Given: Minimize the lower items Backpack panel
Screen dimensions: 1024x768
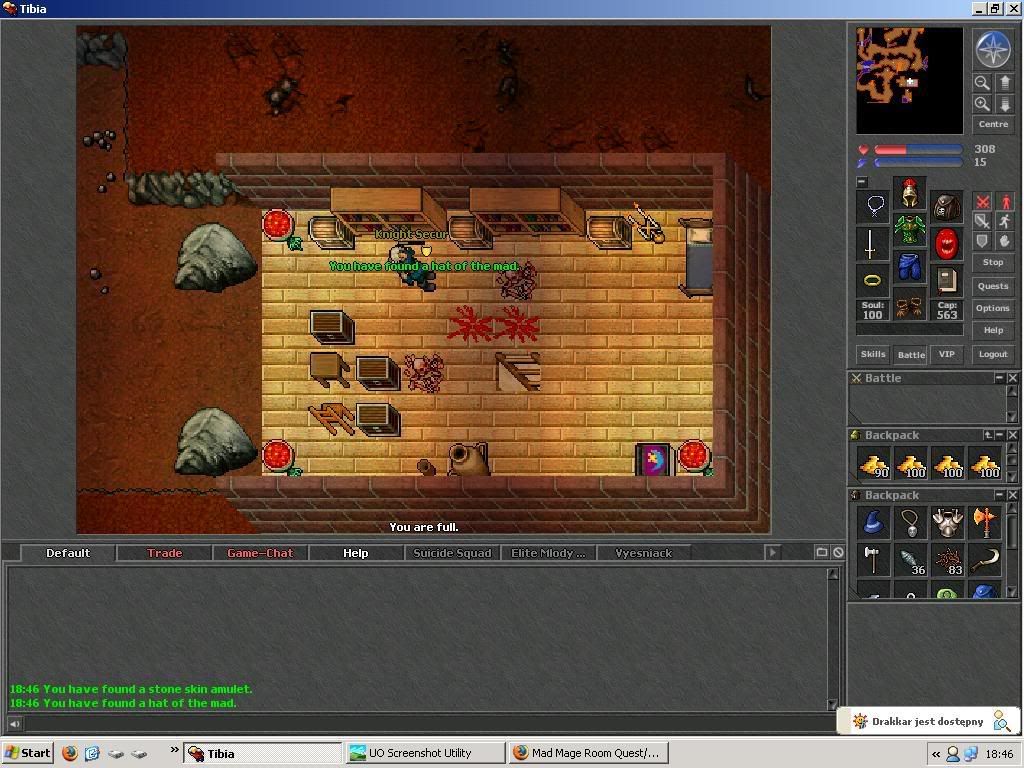Looking at the screenshot, I should pyautogui.click(x=999, y=495).
